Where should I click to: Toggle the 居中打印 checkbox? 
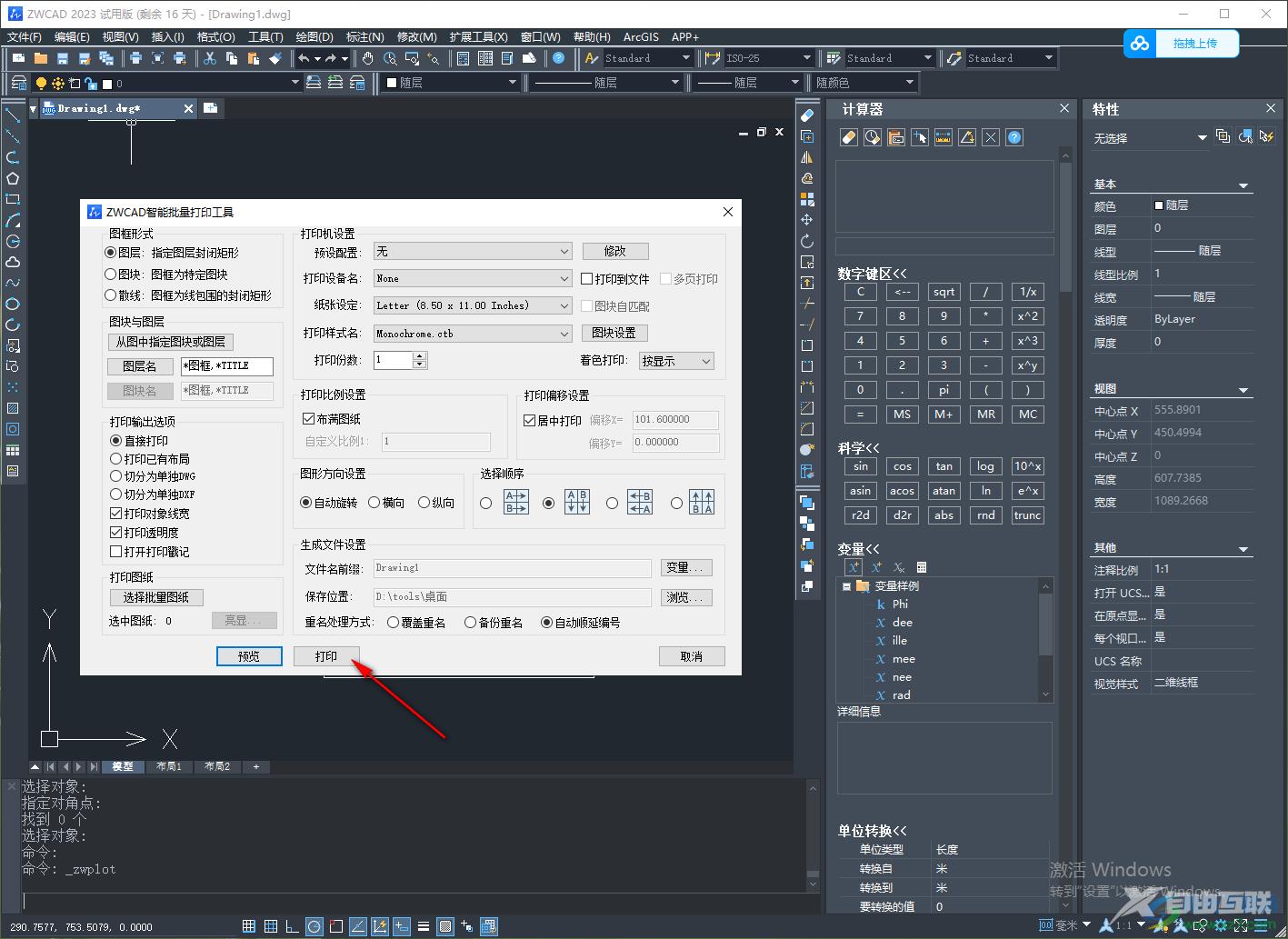(x=530, y=421)
